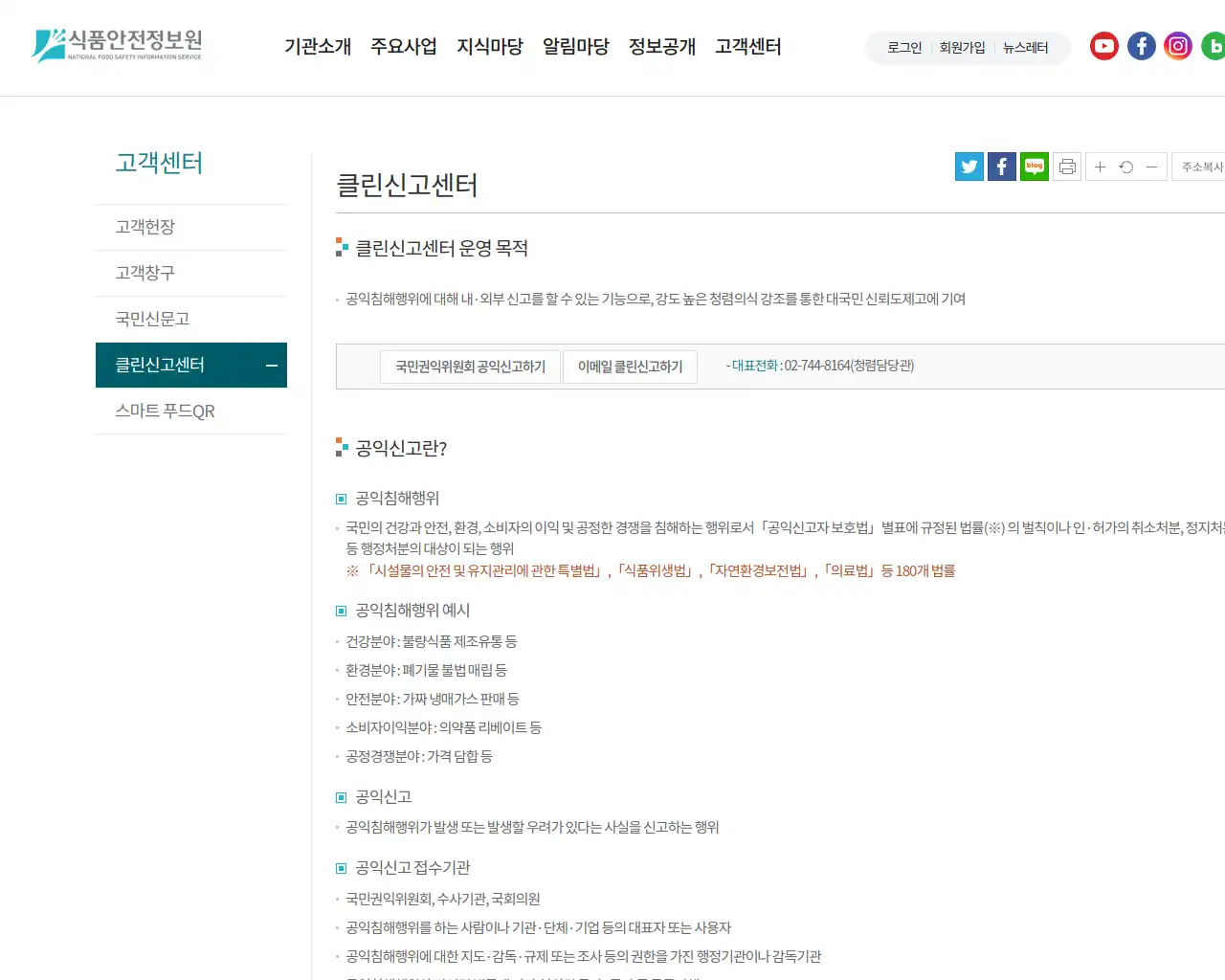Open the 정보공개 menu
This screenshot has width=1225, height=980.
coord(662,47)
